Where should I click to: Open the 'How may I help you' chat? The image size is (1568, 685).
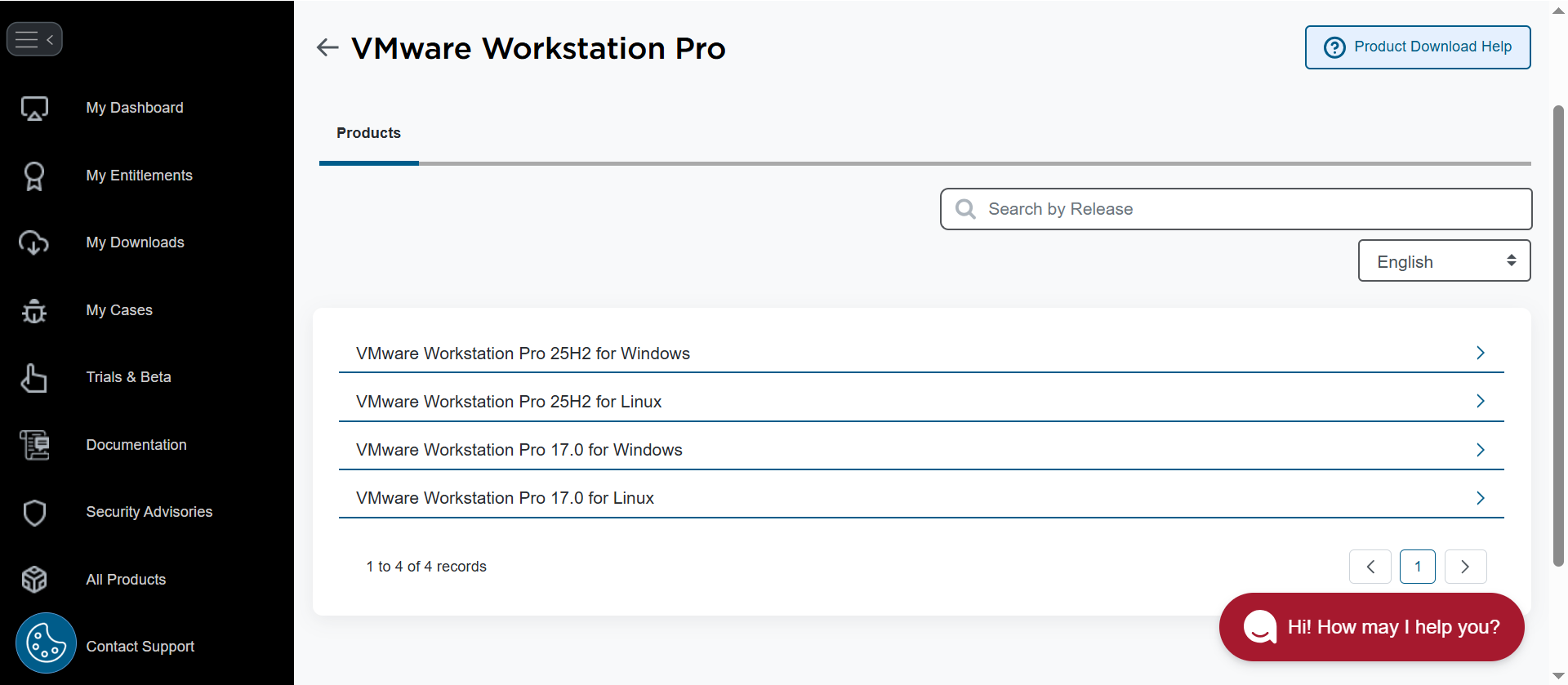tap(1372, 627)
